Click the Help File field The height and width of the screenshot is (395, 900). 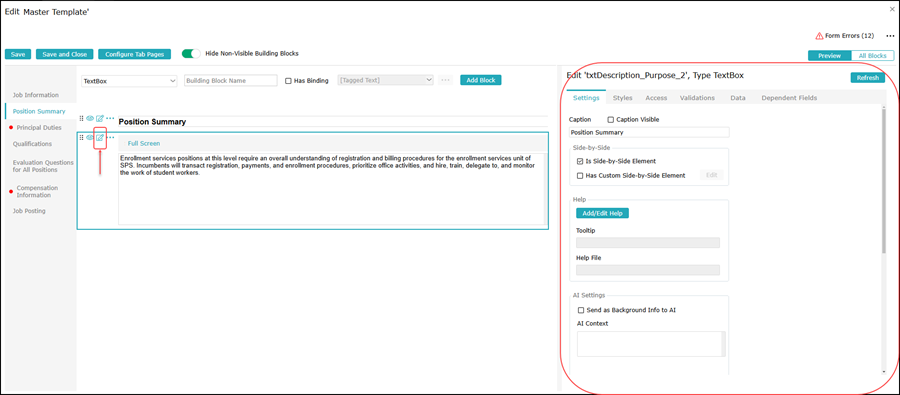[x=647, y=270]
